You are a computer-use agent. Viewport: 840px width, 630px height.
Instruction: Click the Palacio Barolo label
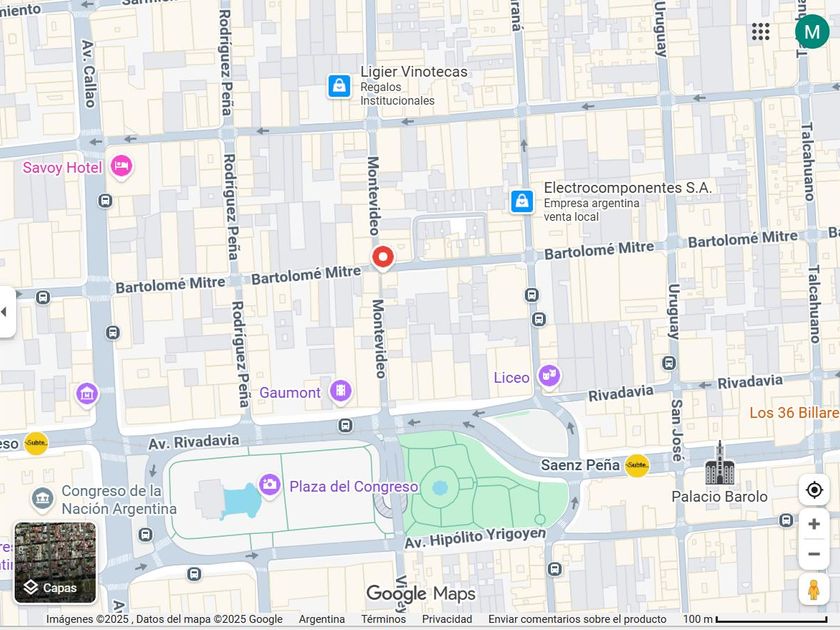click(719, 497)
